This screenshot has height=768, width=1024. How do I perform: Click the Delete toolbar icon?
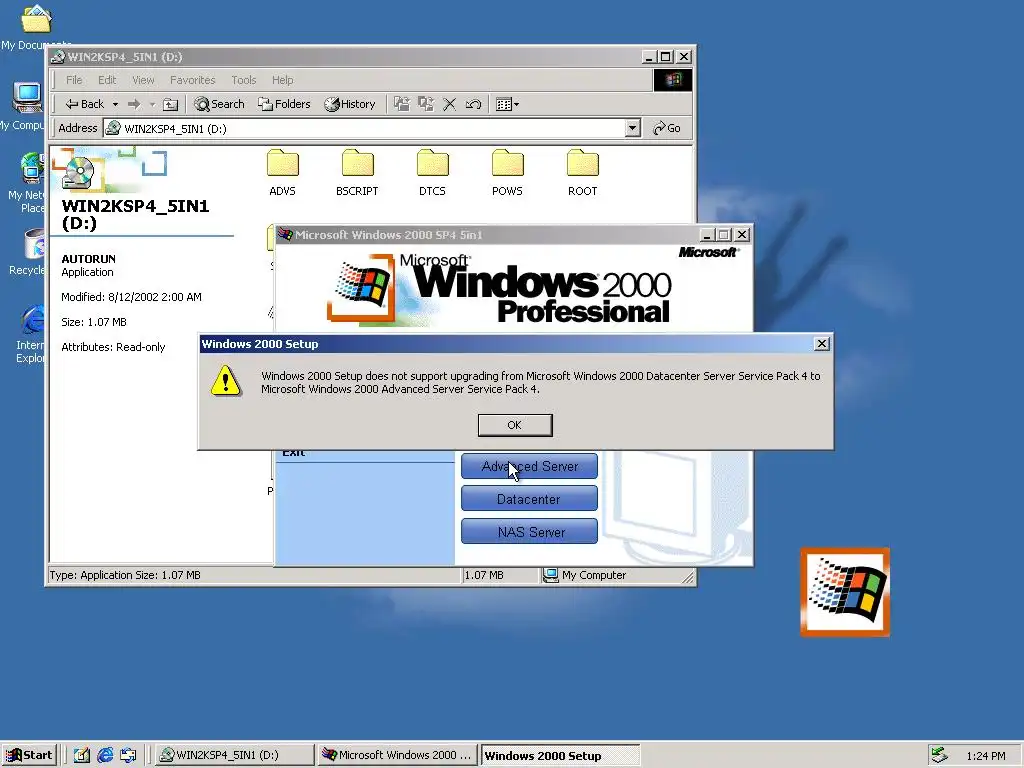pos(449,104)
